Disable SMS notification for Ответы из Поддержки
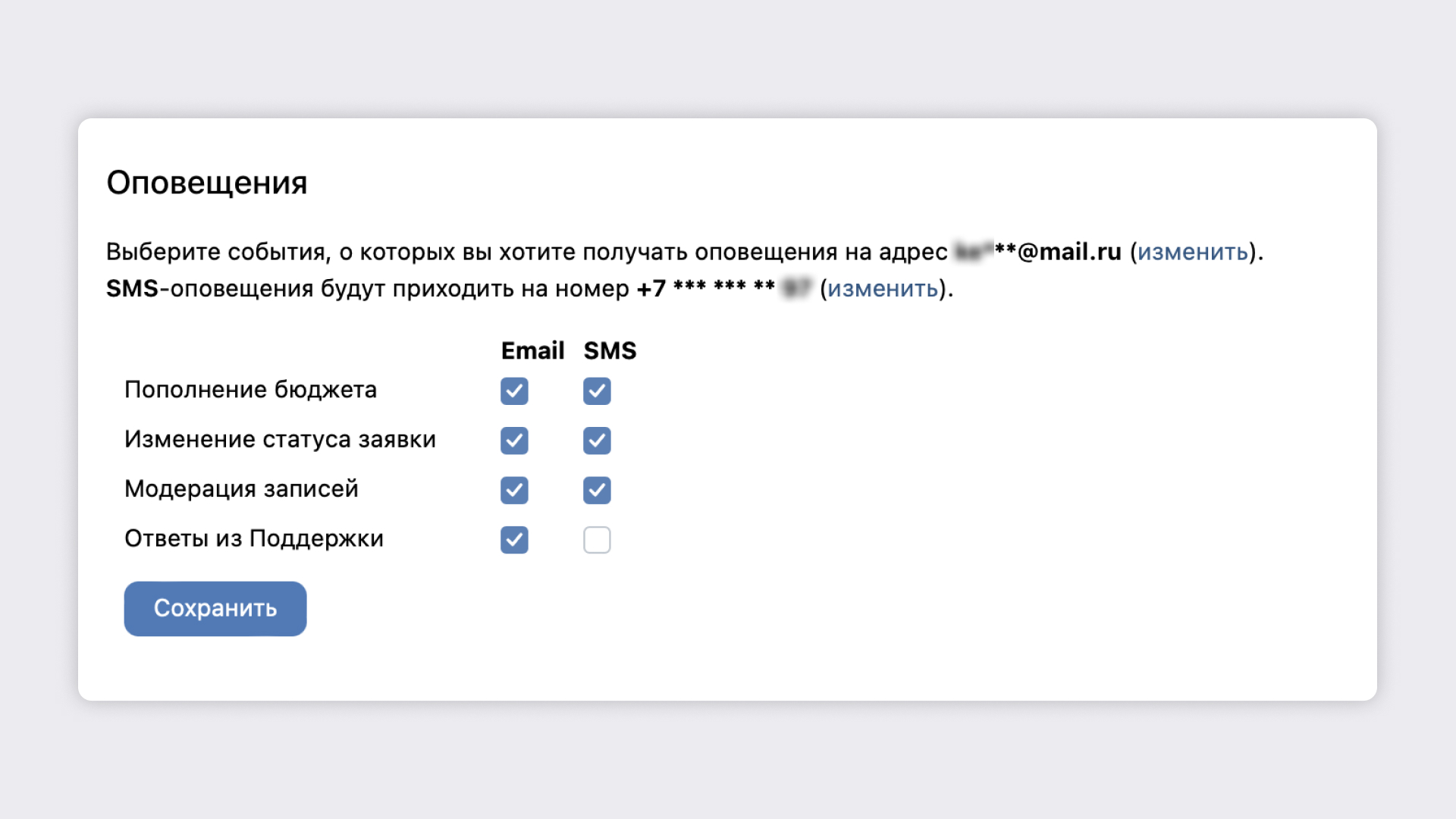1456x819 pixels. tap(596, 540)
